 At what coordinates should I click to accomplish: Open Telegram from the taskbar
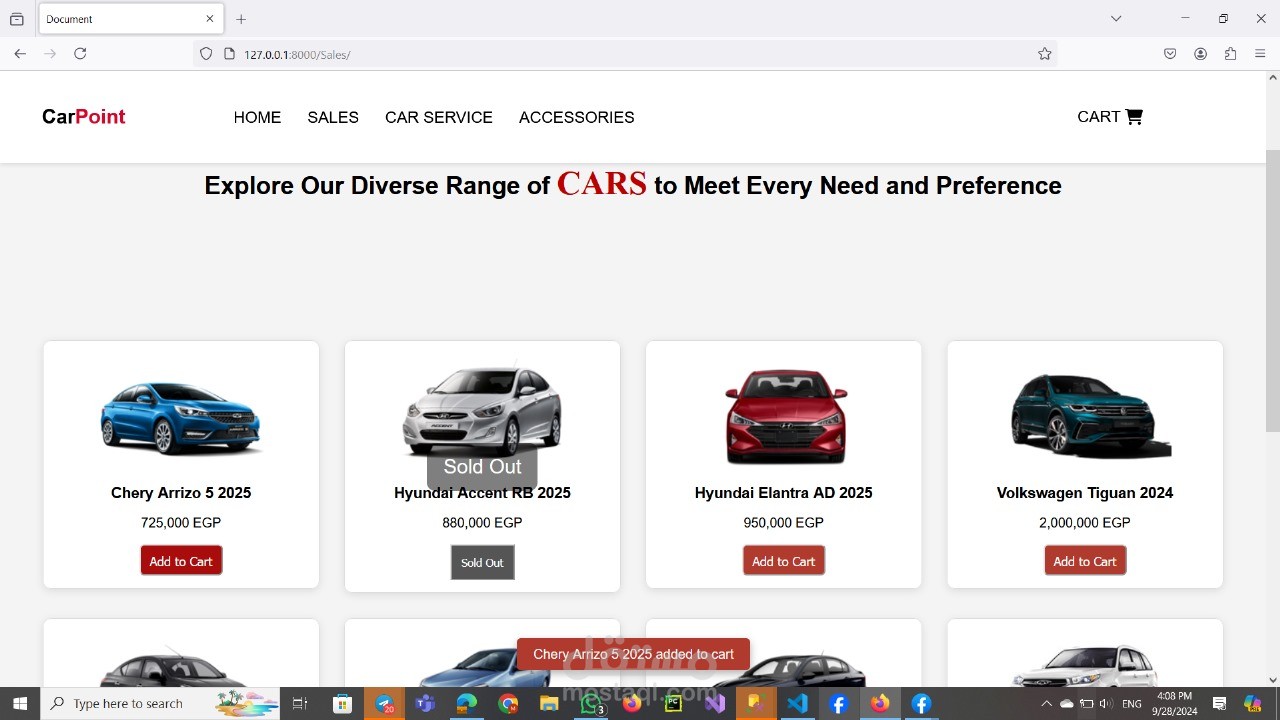384,704
